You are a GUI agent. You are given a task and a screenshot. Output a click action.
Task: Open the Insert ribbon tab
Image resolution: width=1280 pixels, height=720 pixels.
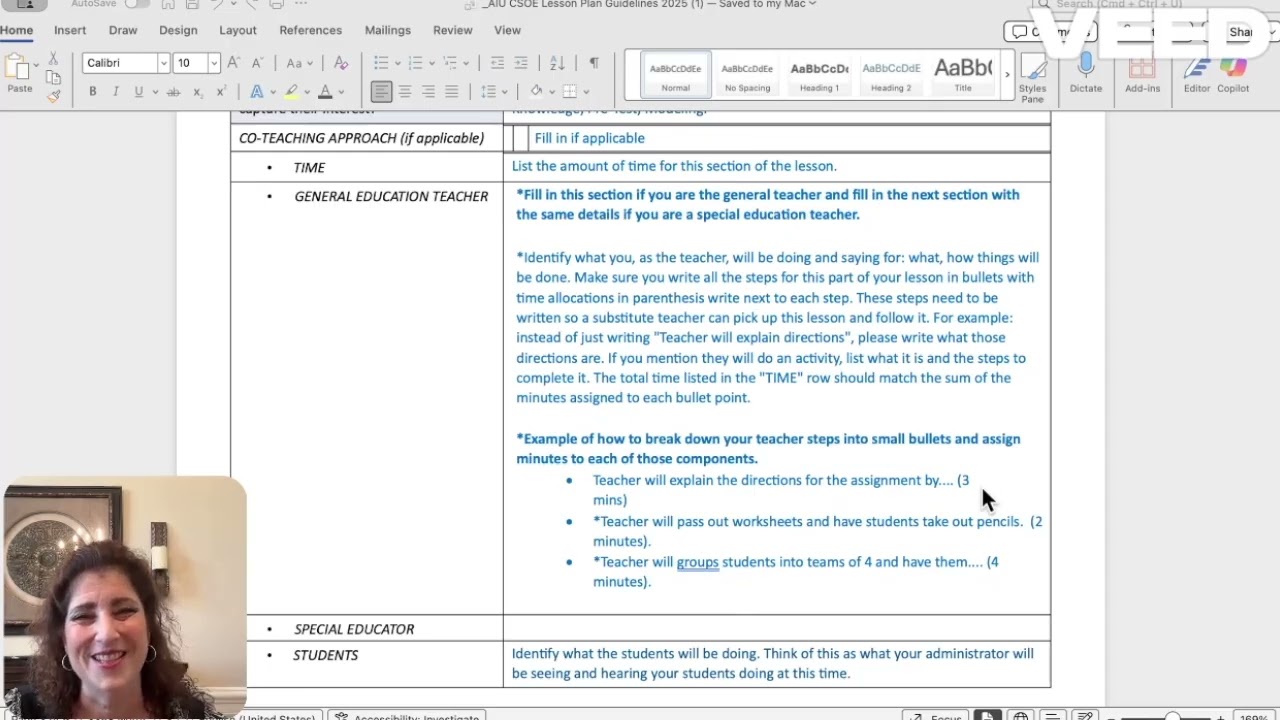click(x=70, y=30)
